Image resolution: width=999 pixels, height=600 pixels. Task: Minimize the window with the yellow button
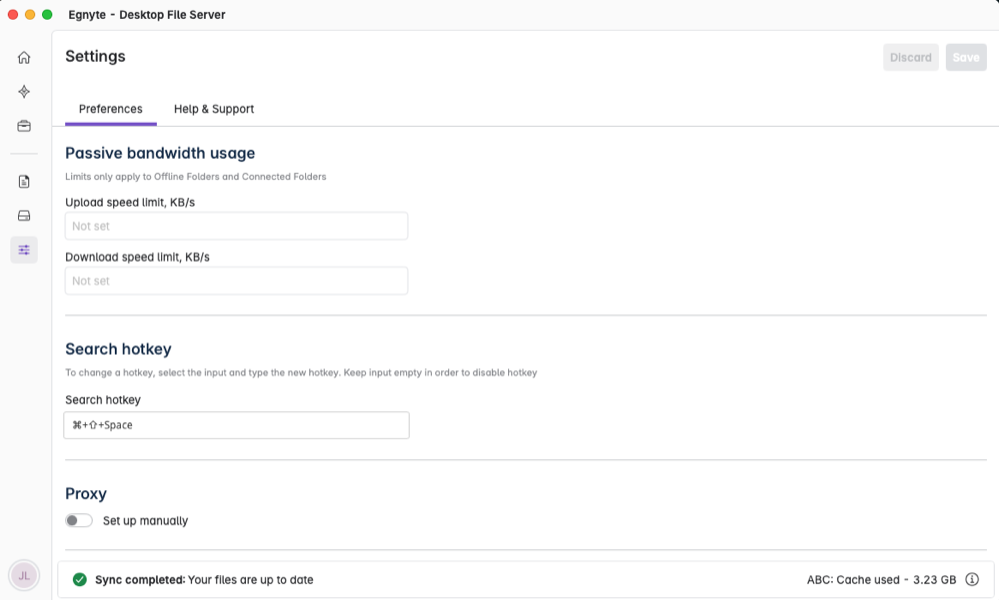coord(30,15)
